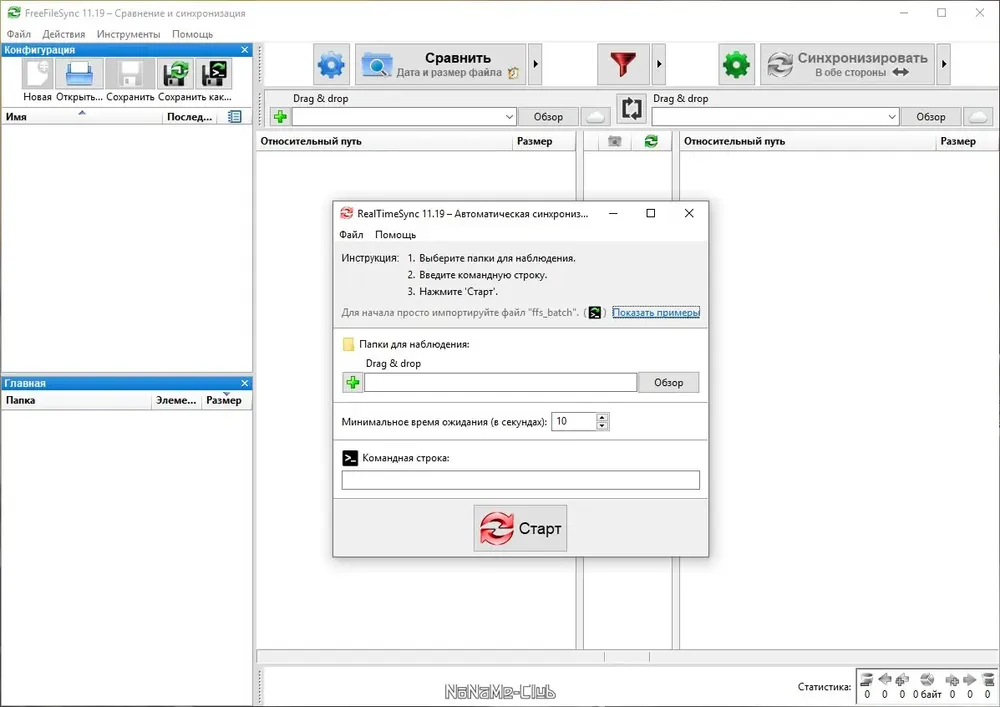
Task: Close the Главная panel
Action: (x=244, y=383)
